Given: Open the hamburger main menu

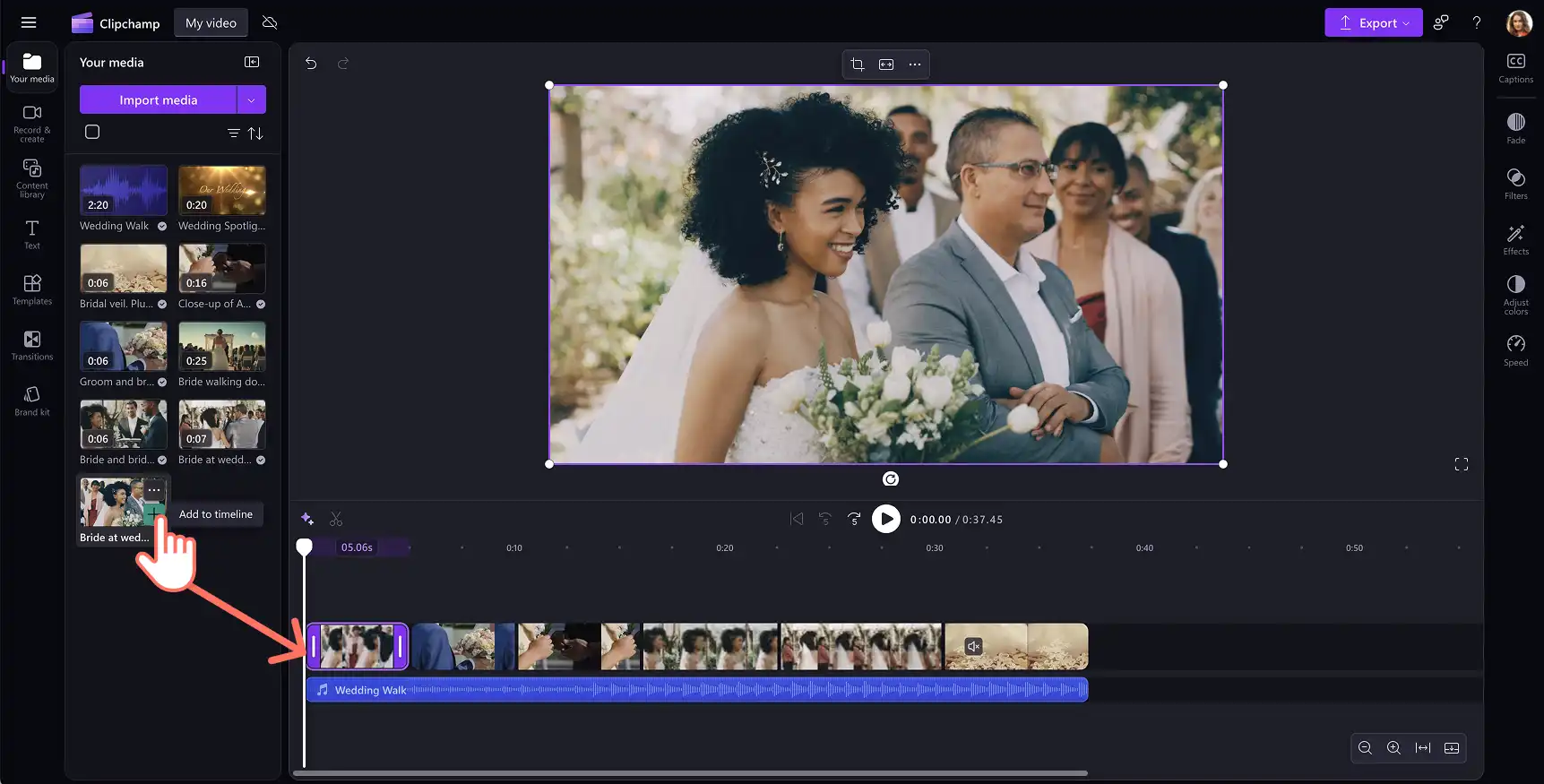Looking at the screenshot, I should [29, 22].
